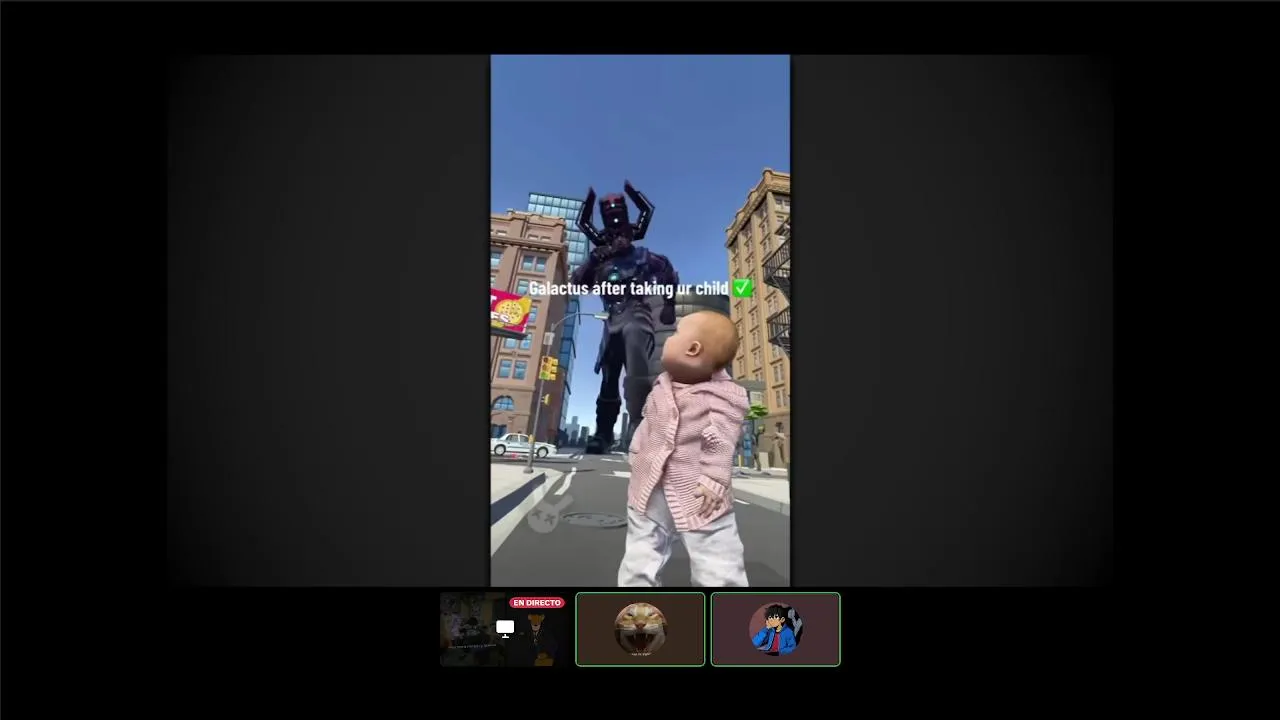Click the 'Galactus after taking ur child' caption
The width and height of the screenshot is (1280, 720).
pyautogui.click(x=640, y=288)
